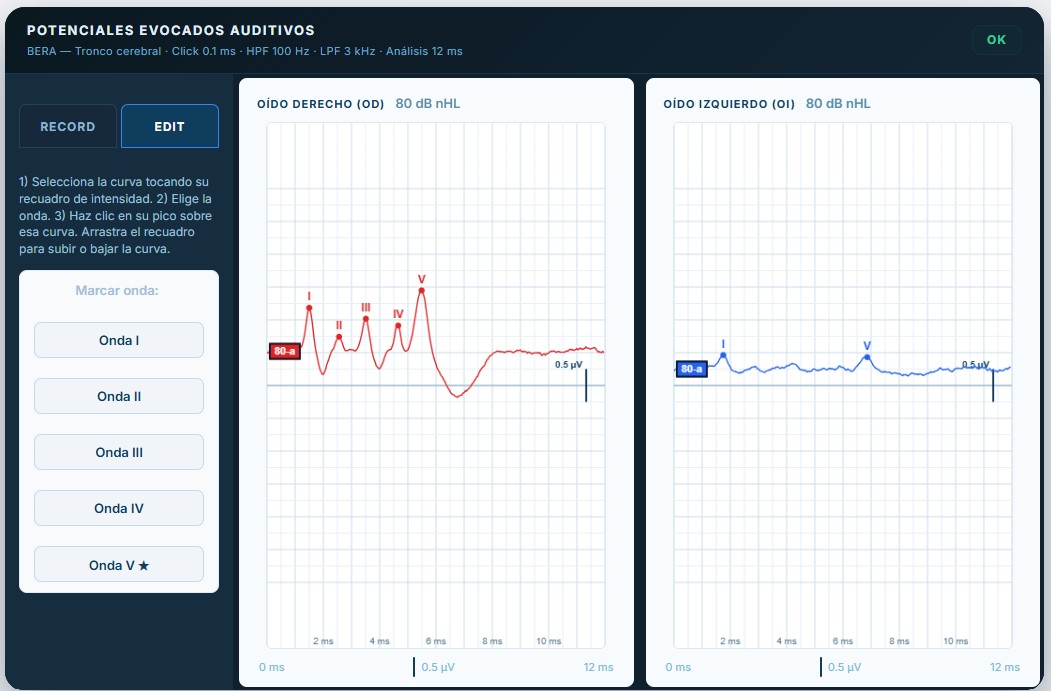Select the red 80-a curve label
The image size is (1051, 691).
tap(284, 351)
